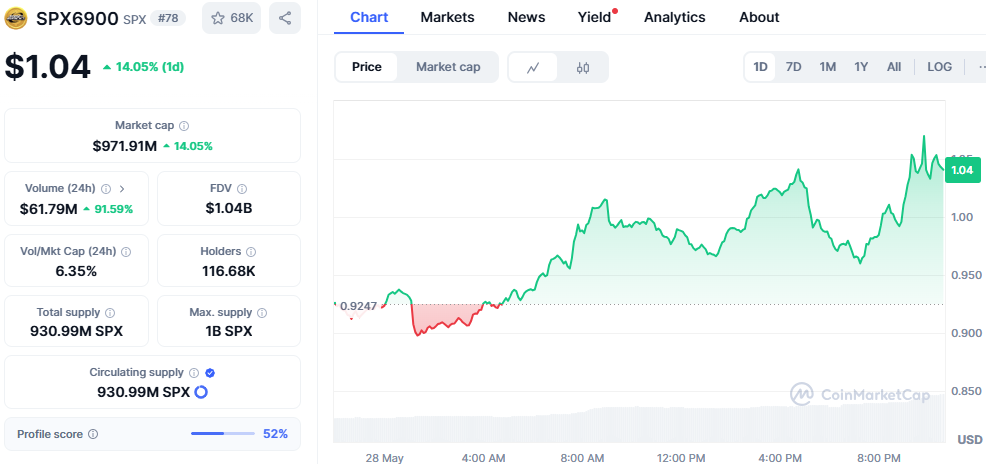
Task: Click the 28 May date axis label
Action: (384, 458)
